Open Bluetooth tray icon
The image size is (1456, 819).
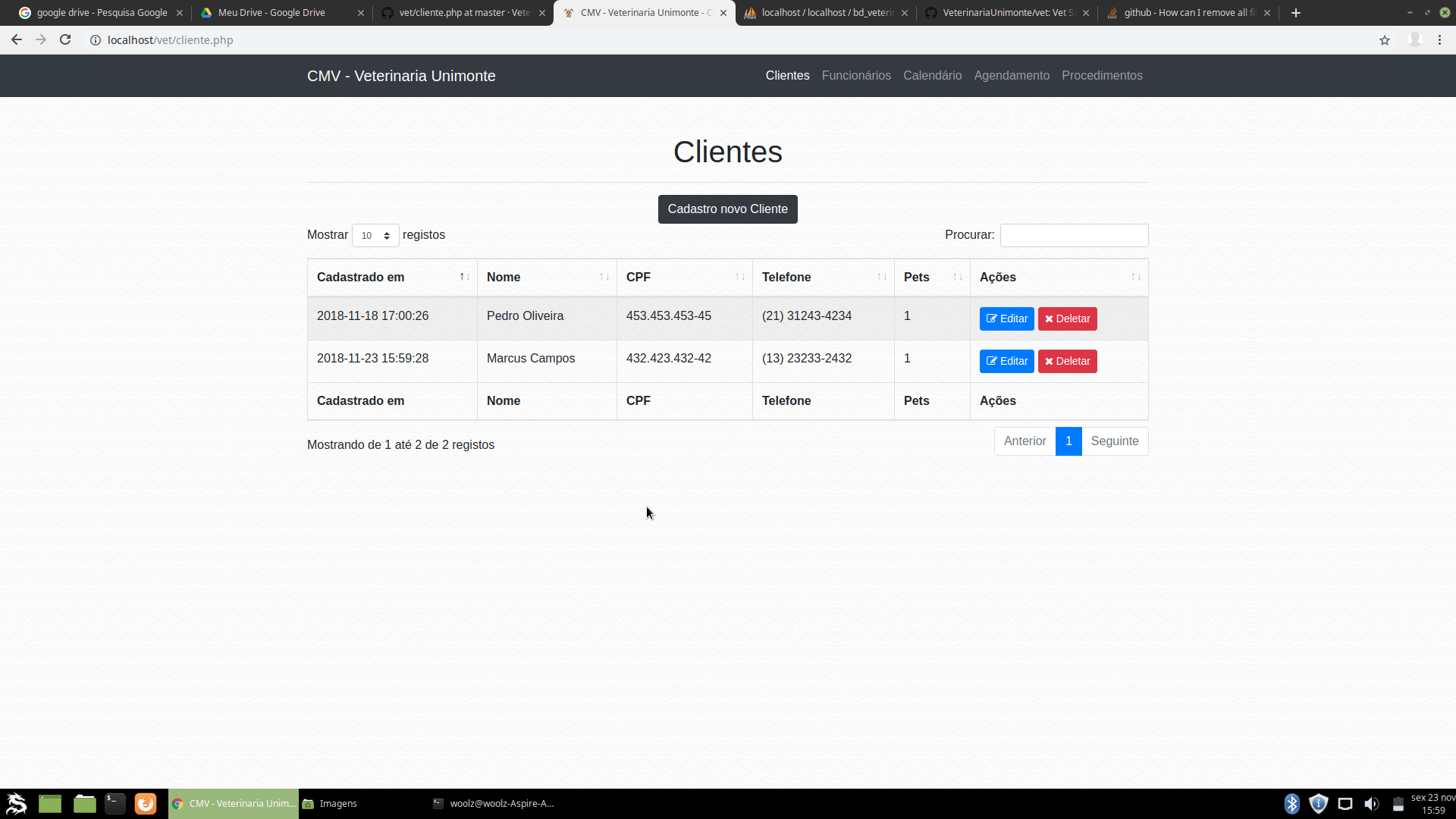[1292, 804]
